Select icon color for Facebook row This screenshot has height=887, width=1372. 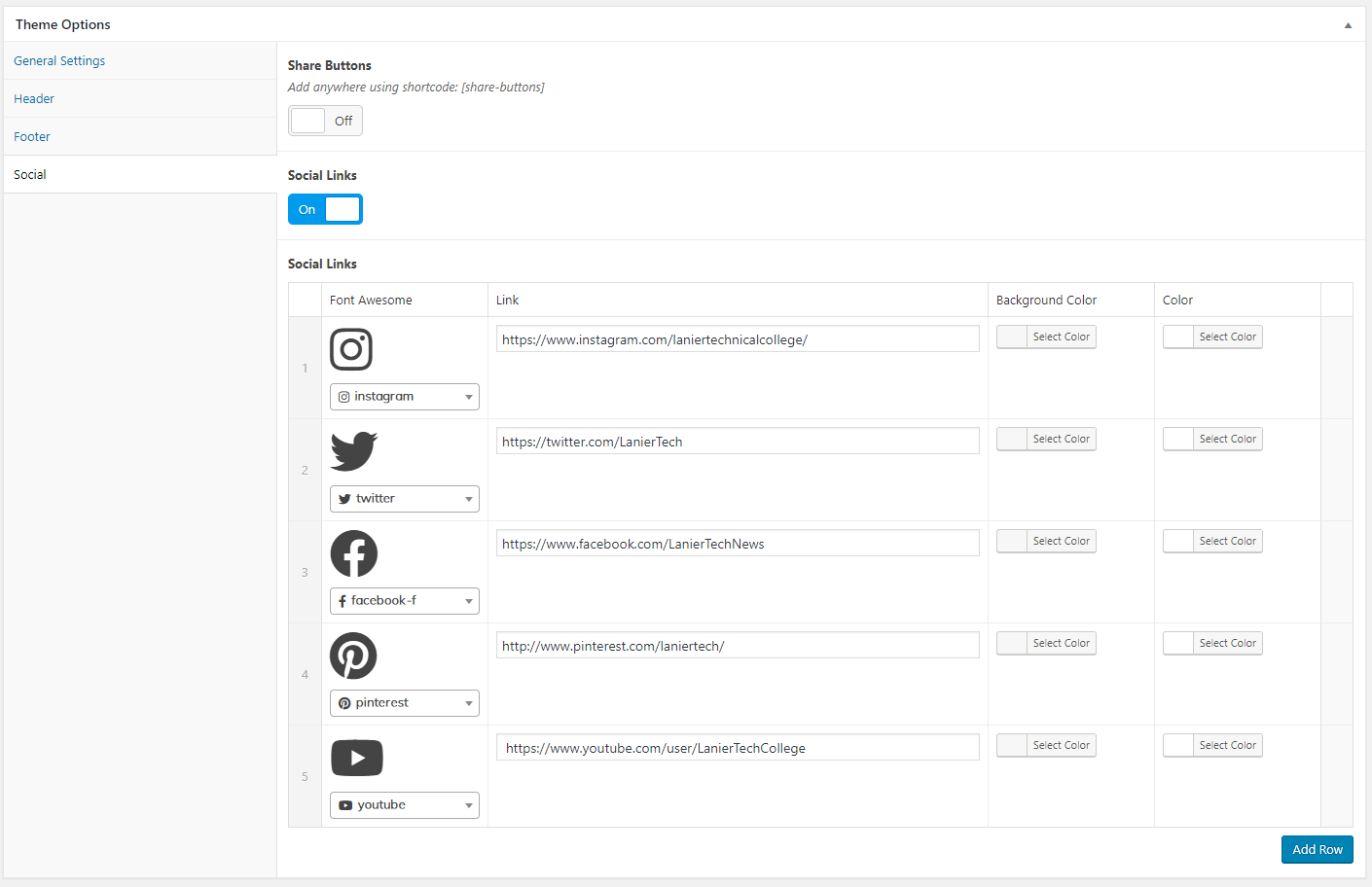1212,541
